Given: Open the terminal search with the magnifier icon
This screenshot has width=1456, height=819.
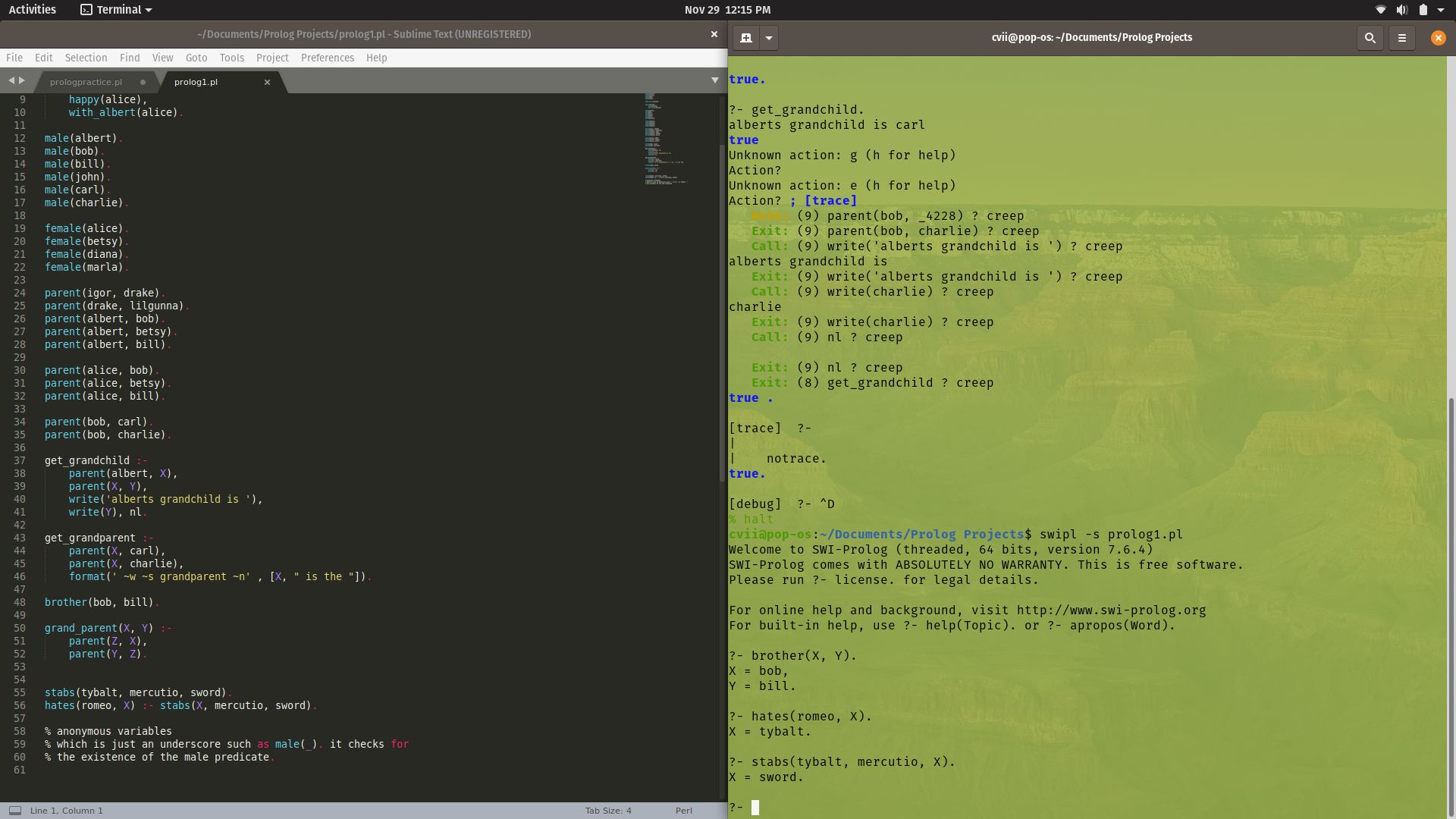Looking at the screenshot, I should click(1370, 37).
